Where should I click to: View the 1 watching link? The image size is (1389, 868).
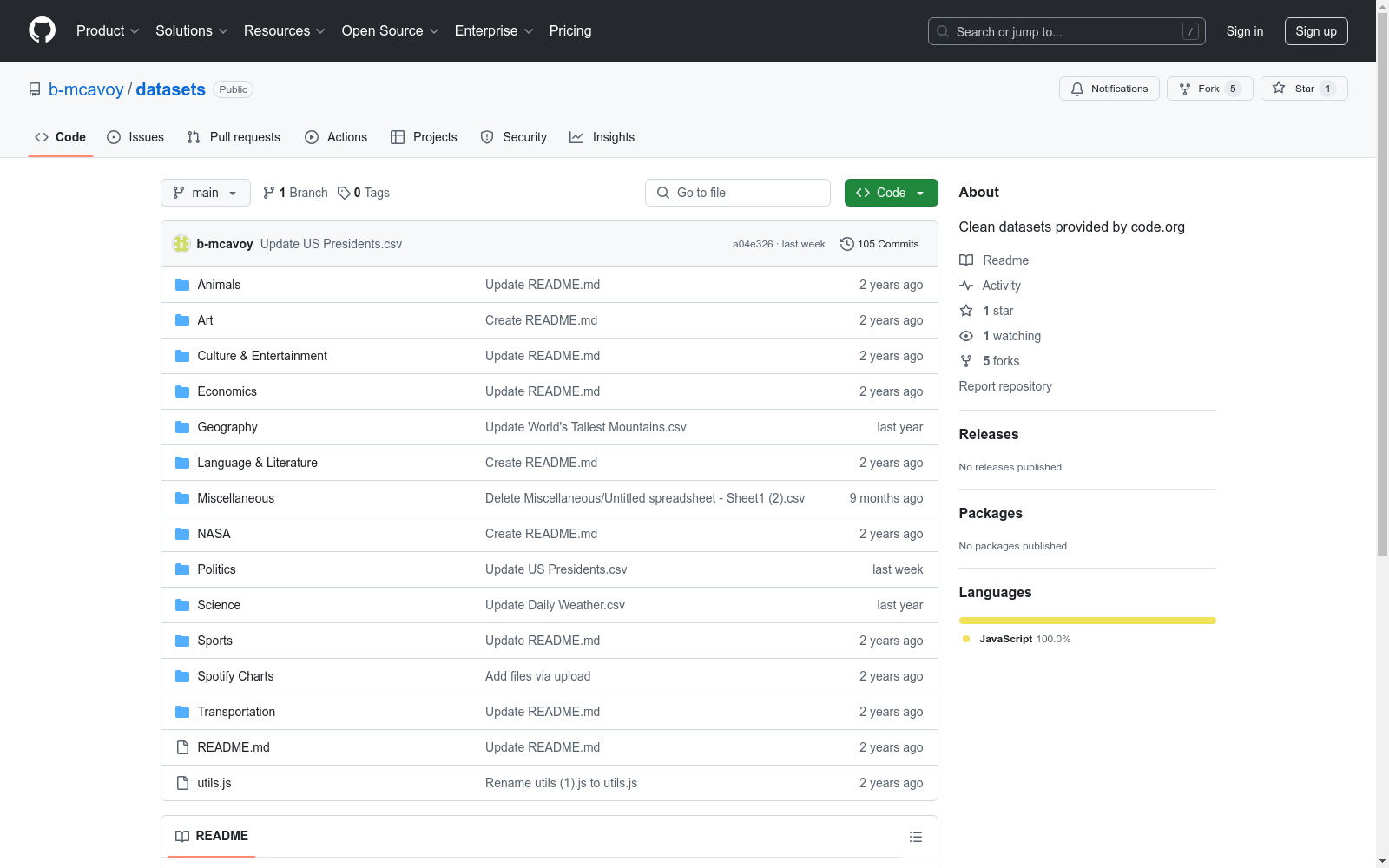[x=1000, y=336]
